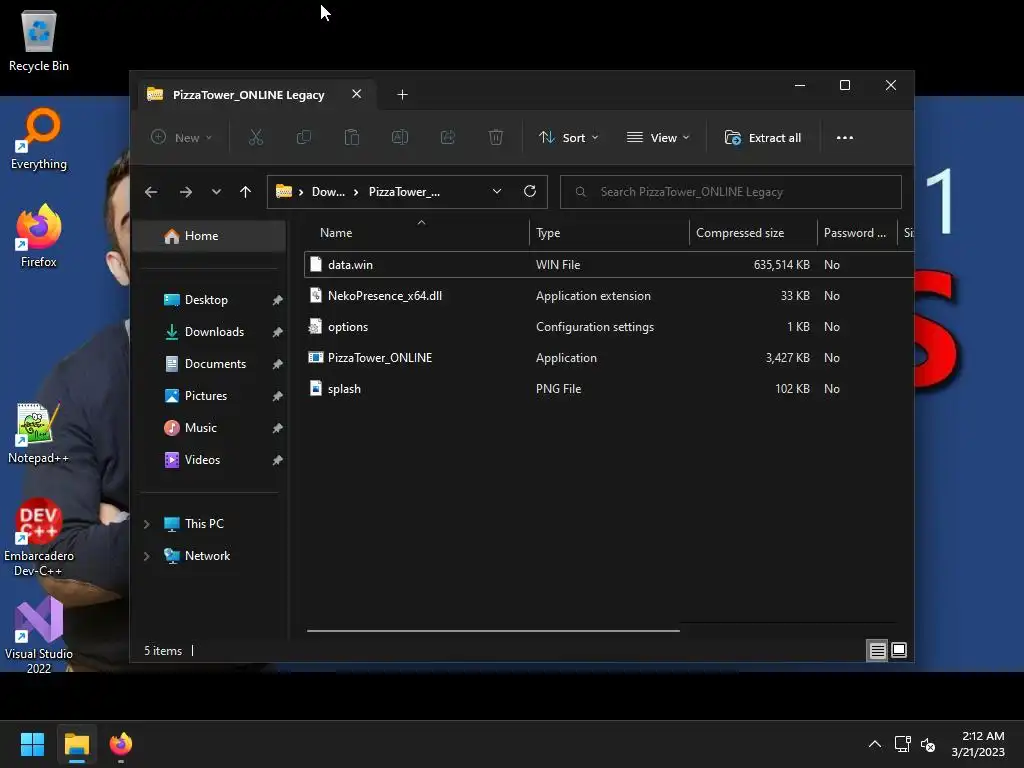Unpin Videos from Quick access
1024x768 pixels.
coord(277,460)
